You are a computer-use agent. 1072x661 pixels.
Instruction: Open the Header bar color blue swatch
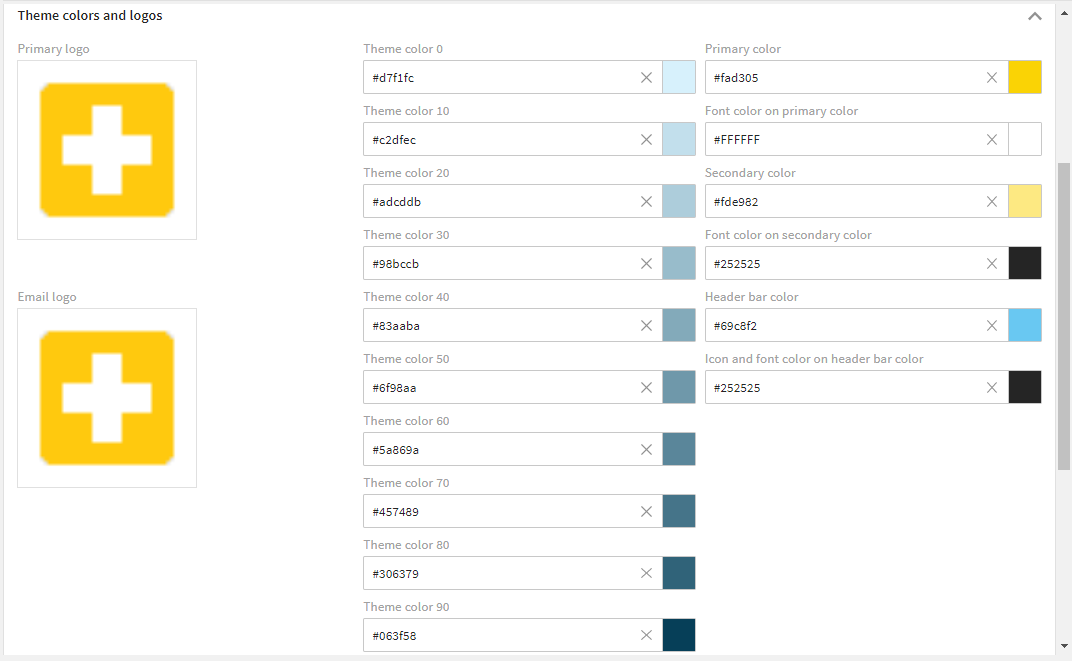[x=1025, y=325]
